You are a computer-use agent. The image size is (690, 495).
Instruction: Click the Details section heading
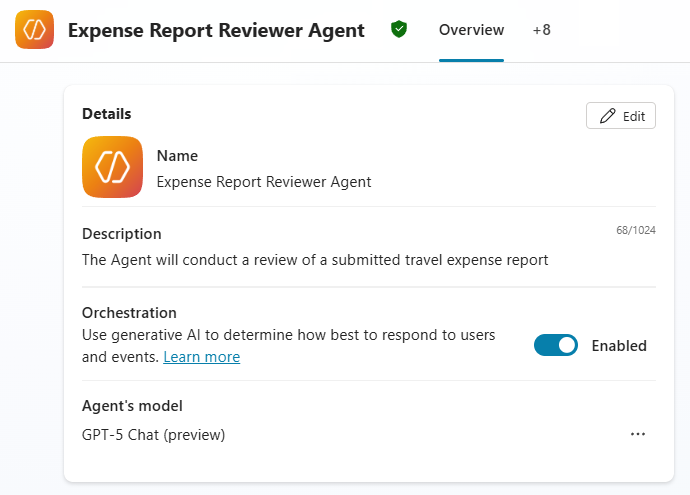107,114
